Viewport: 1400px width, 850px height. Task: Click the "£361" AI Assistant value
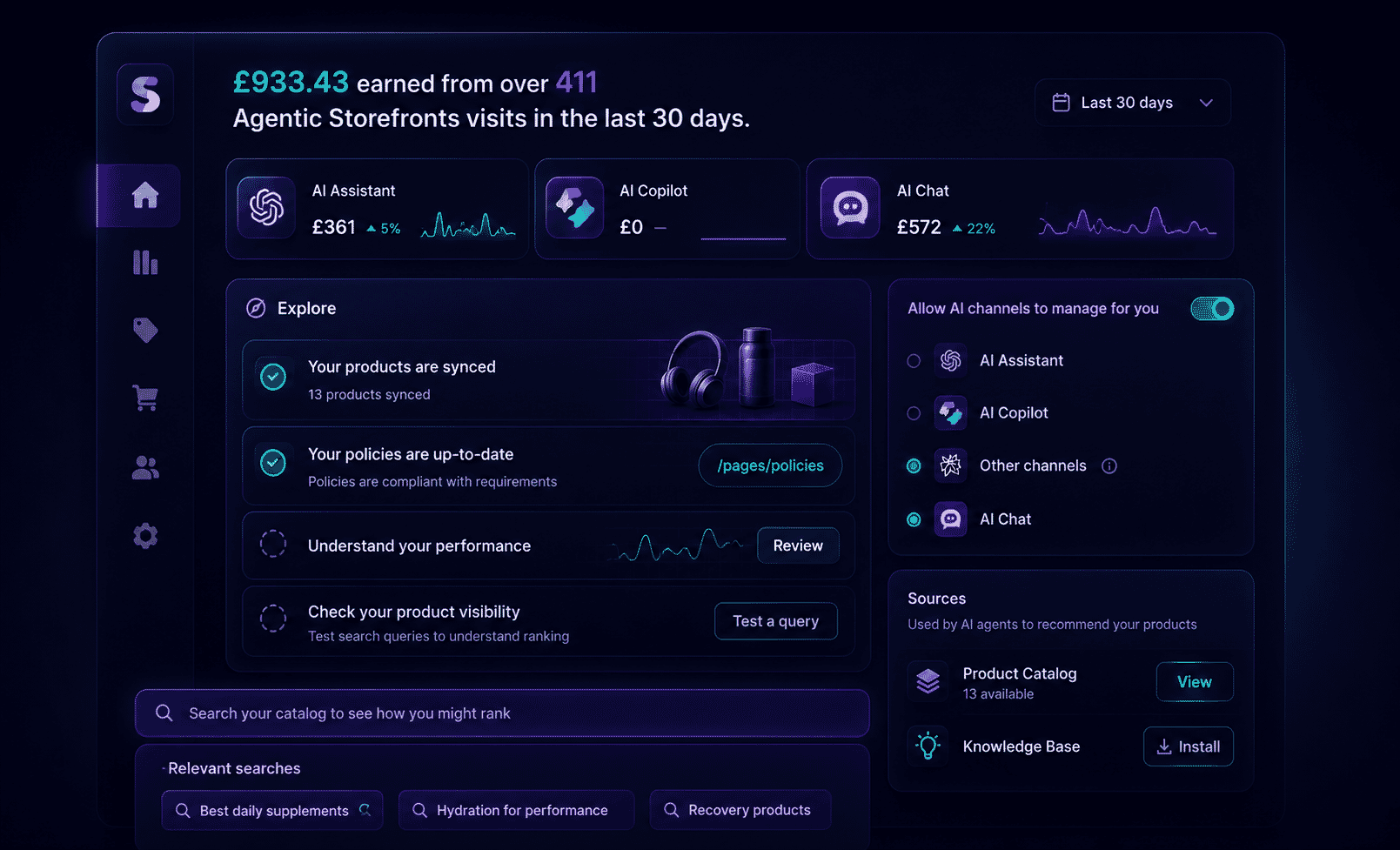click(x=334, y=227)
